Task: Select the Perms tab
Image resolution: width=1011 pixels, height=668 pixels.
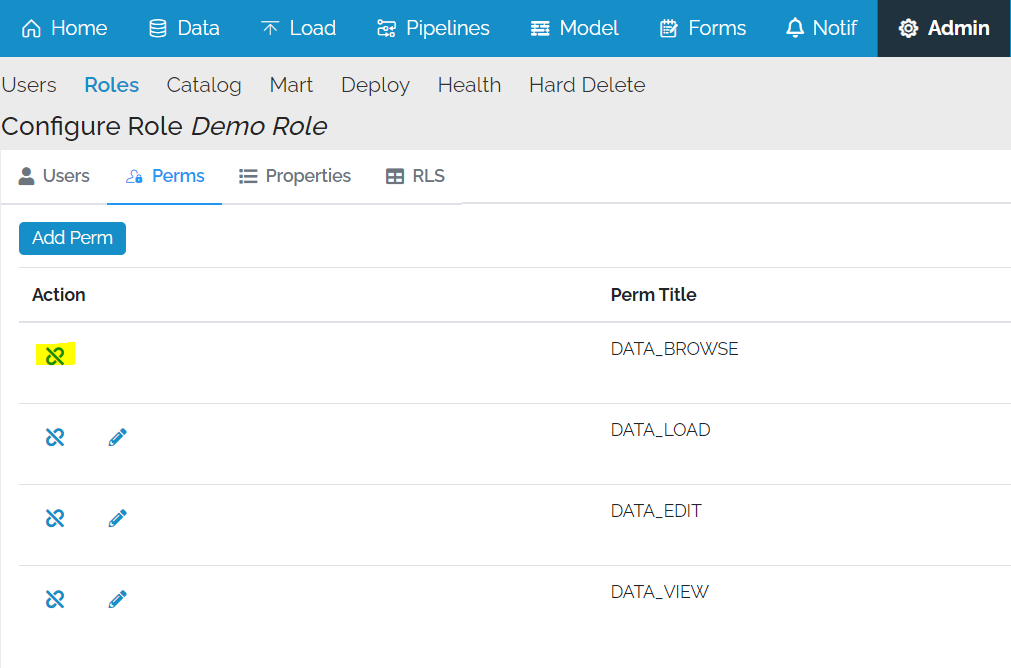Action: click(164, 176)
